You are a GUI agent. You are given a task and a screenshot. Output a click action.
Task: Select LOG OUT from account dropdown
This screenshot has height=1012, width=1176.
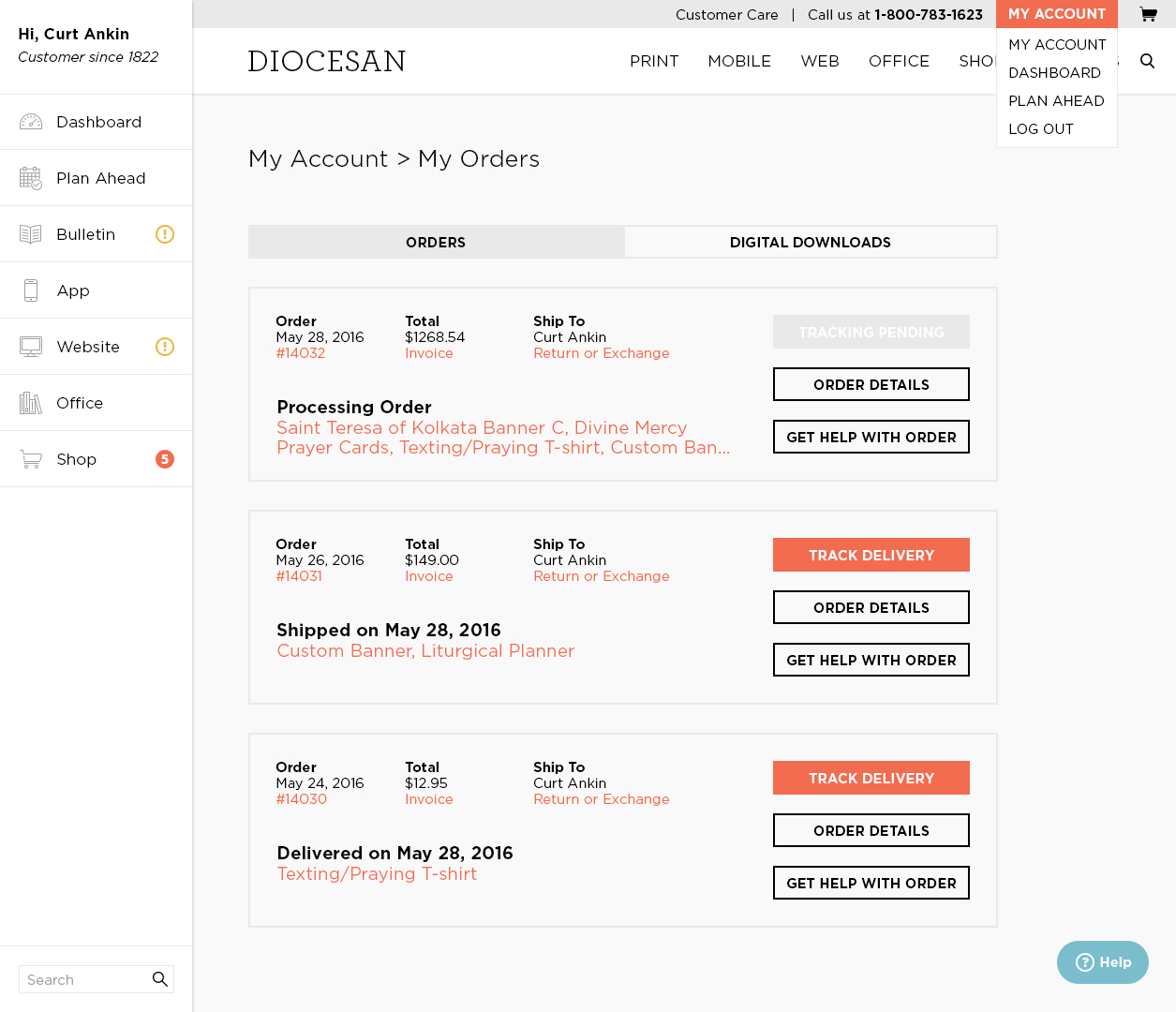tap(1040, 129)
